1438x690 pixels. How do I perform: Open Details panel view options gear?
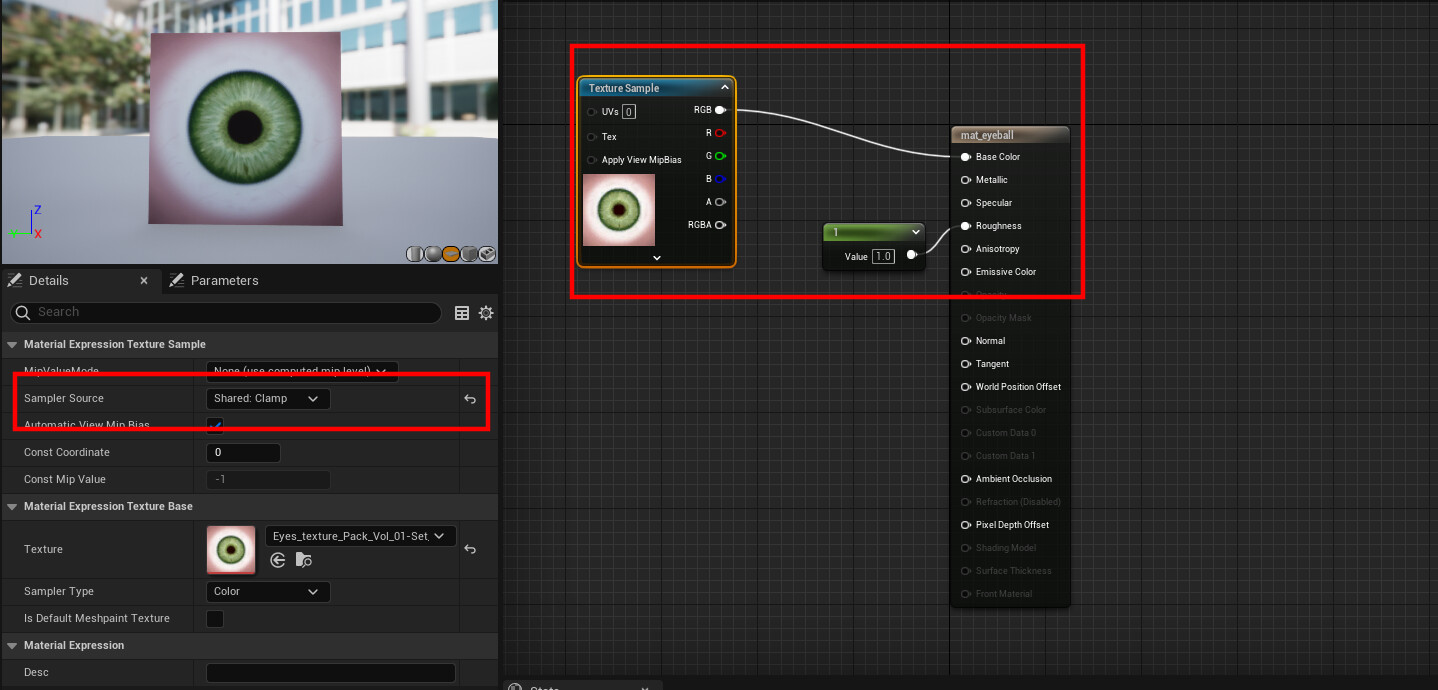(x=486, y=312)
